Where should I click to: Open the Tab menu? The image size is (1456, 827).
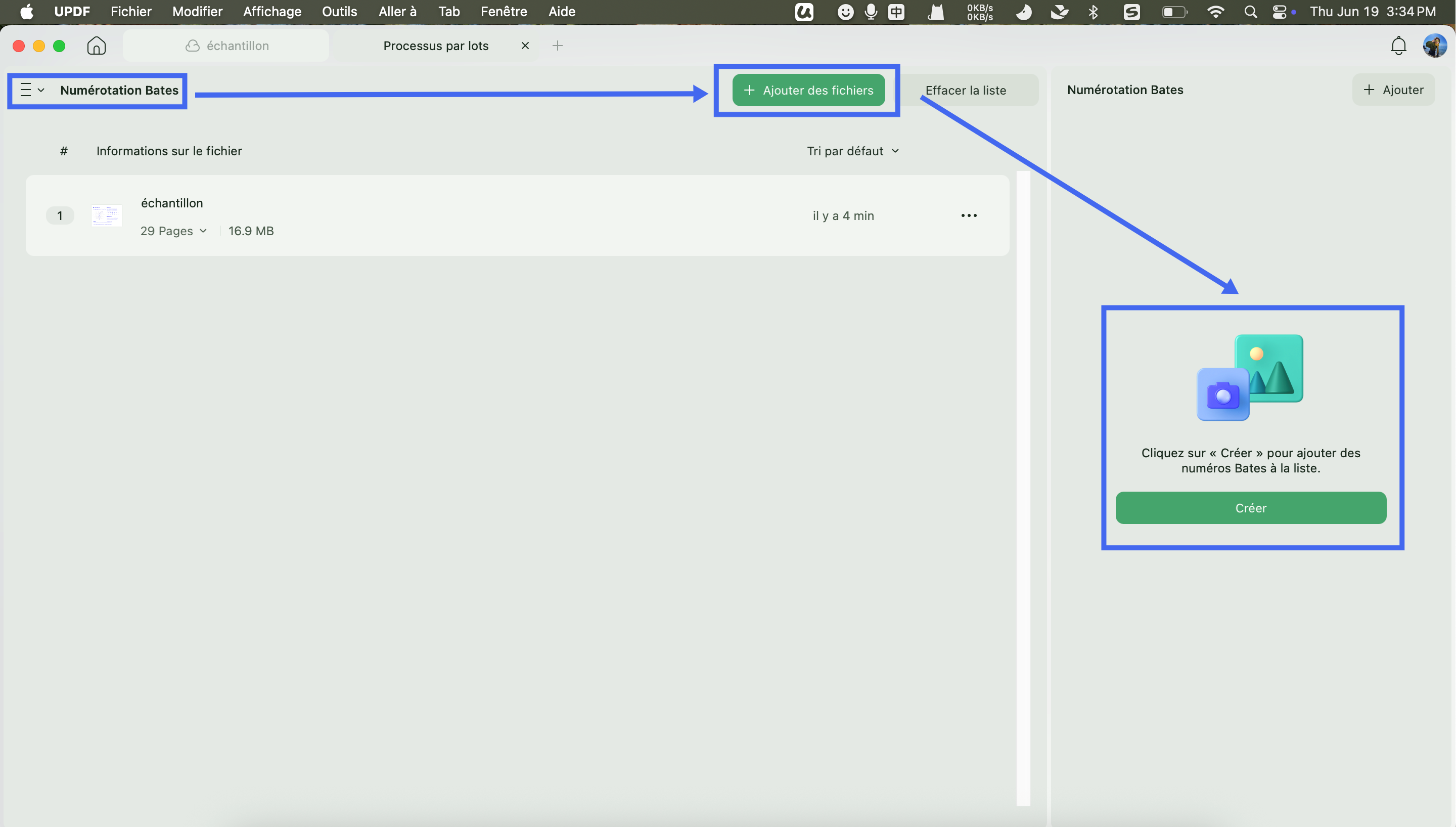point(448,11)
